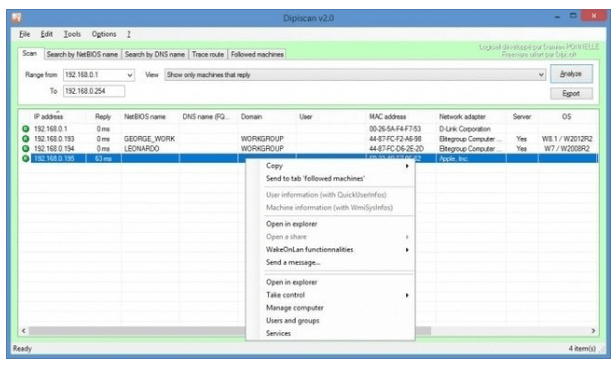Image resolution: width=614 pixels, height=365 pixels.
Task: Open the File menu
Action: 25,34
